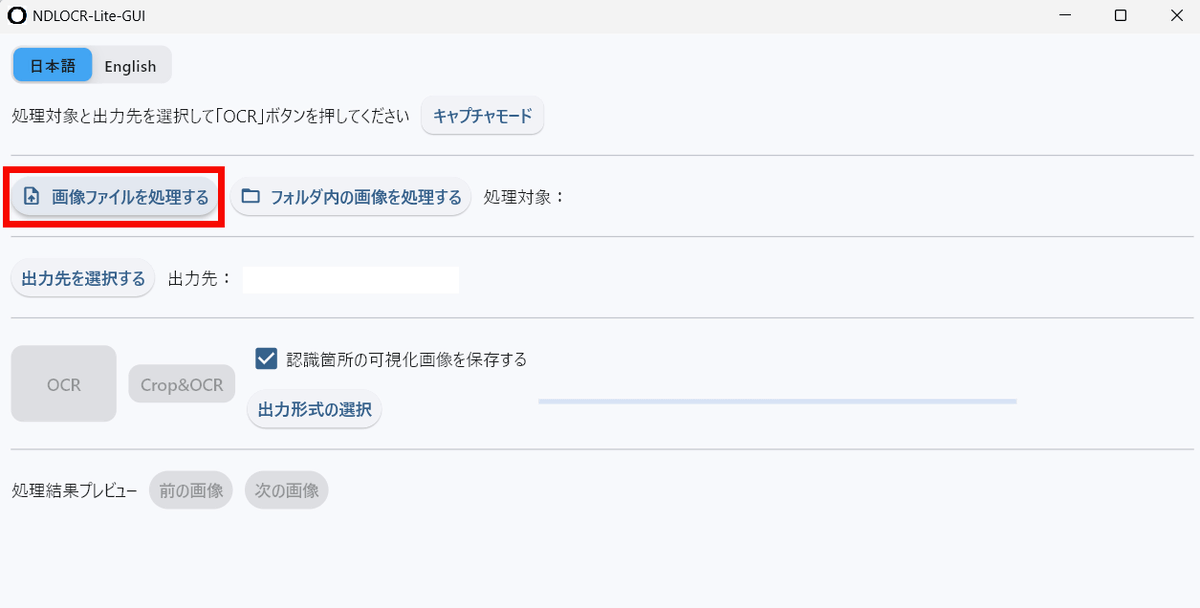Click the OCR progress bar
This screenshot has width=1200, height=608.
point(777,401)
